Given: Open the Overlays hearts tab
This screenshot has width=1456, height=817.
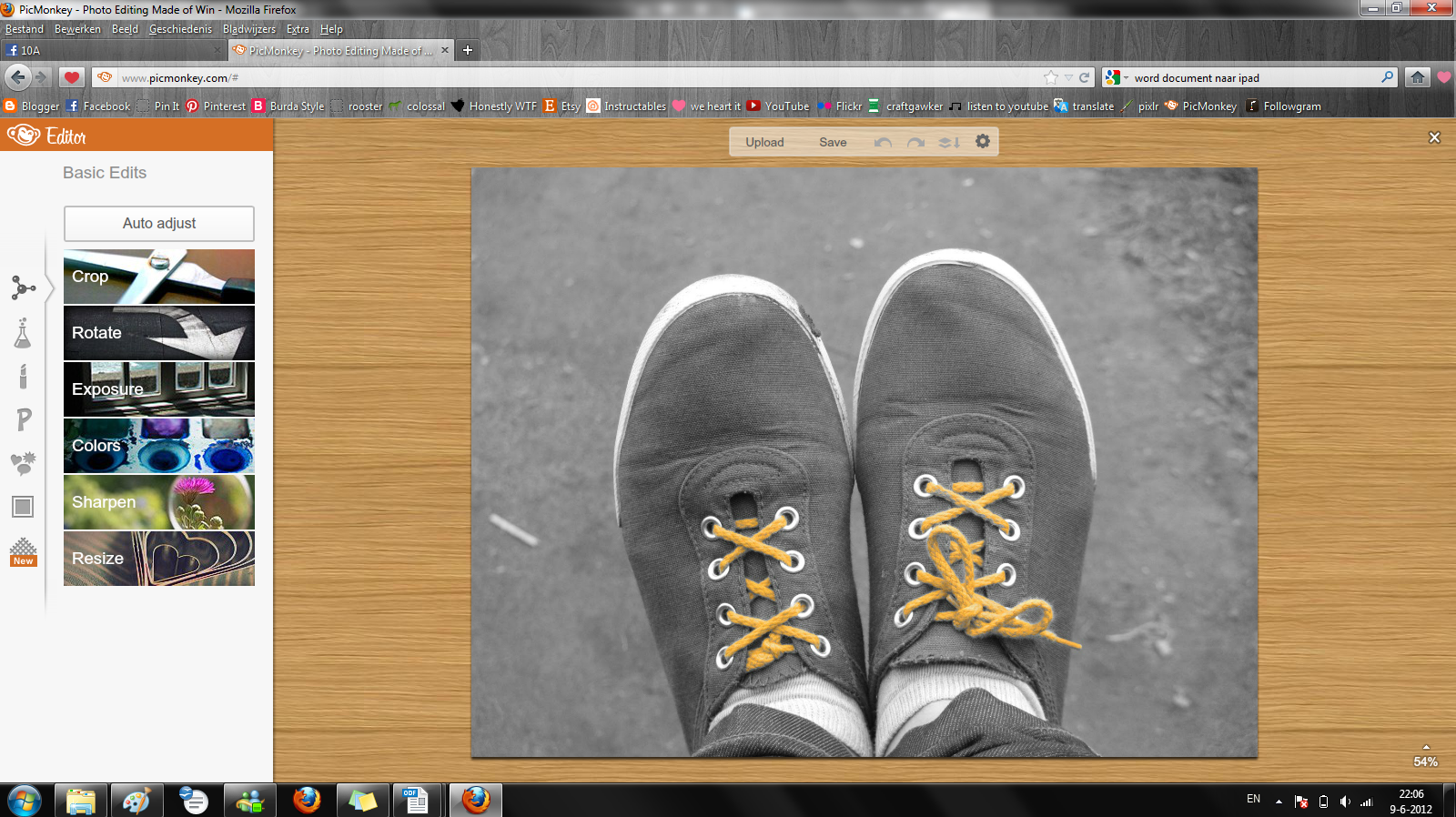Looking at the screenshot, I should pyautogui.click(x=23, y=462).
